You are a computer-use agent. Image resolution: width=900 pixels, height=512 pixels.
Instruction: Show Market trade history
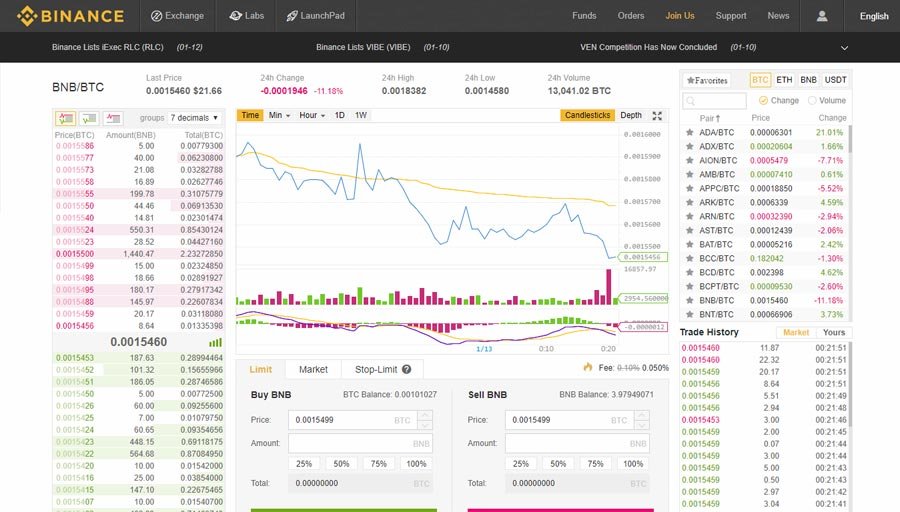tap(796, 332)
